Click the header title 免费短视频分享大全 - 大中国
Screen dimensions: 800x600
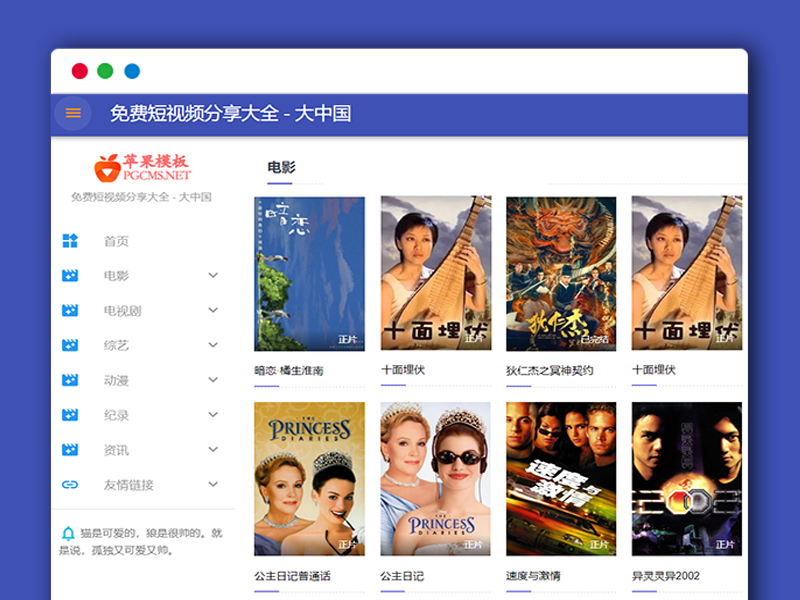pyautogui.click(x=231, y=113)
